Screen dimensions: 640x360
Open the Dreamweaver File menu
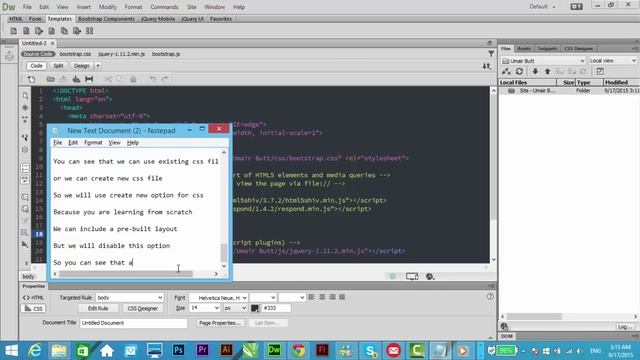pos(27,7)
